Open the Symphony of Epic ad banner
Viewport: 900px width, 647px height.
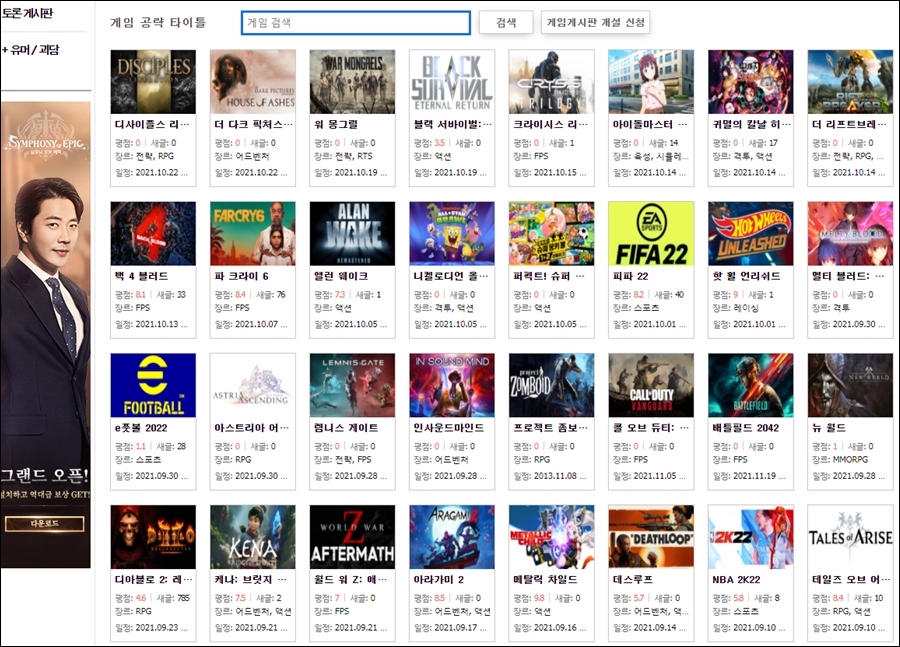coord(45,335)
